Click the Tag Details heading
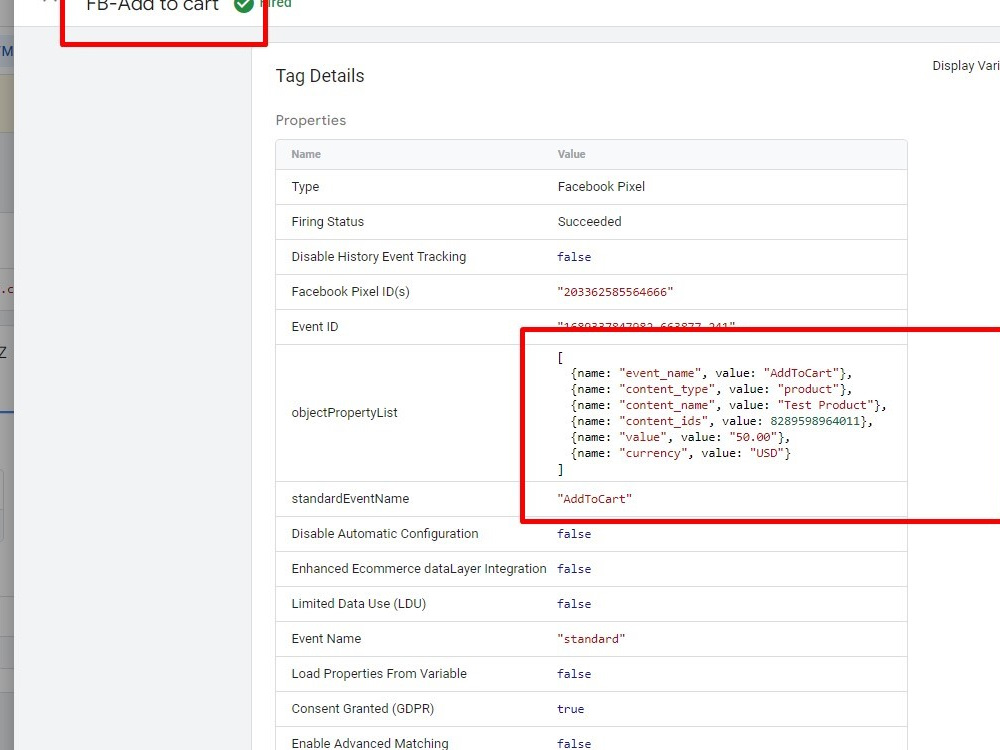 [x=319, y=76]
